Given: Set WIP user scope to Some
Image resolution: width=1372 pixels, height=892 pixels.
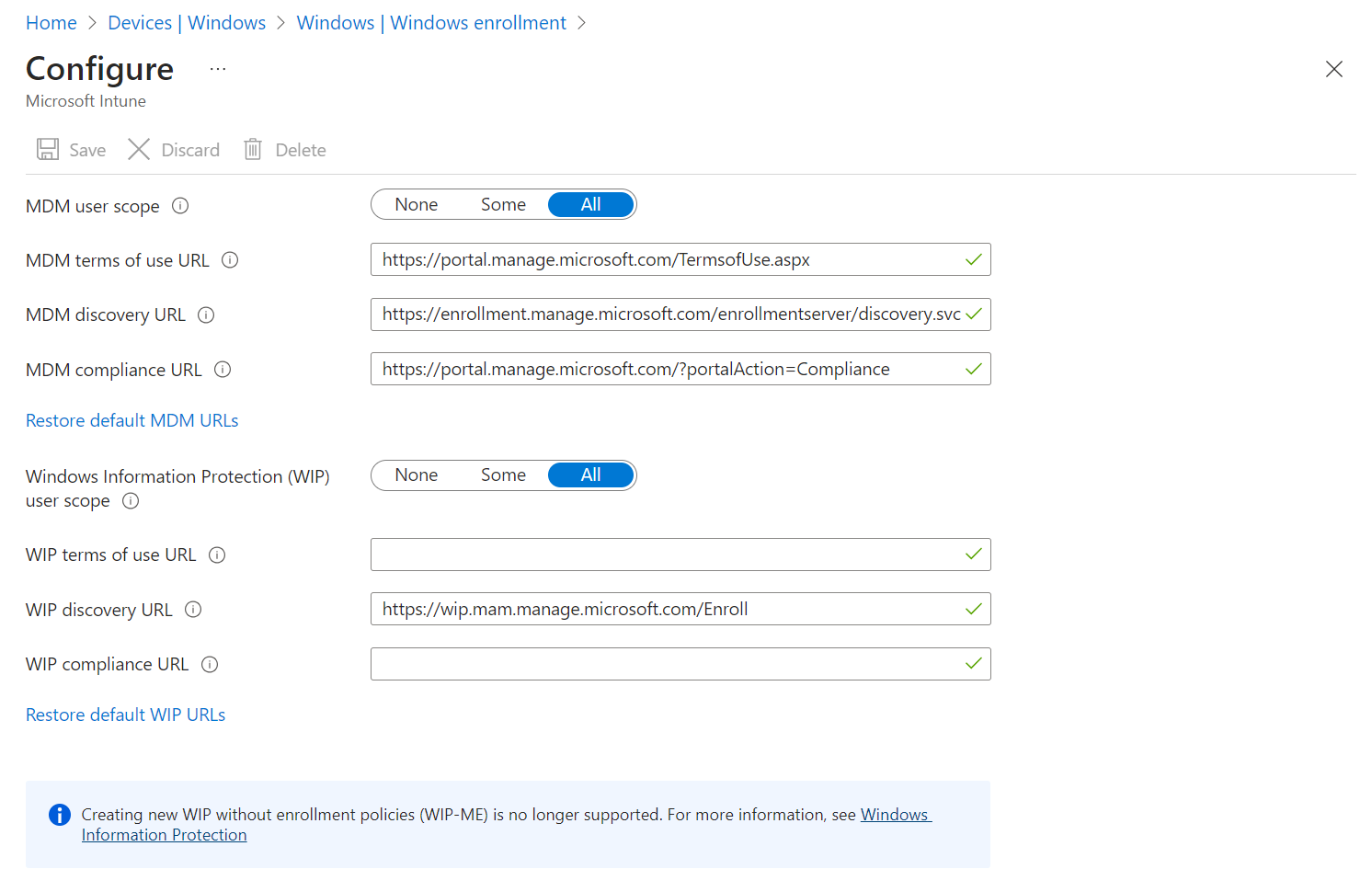Looking at the screenshot, I should coord(503,475).
